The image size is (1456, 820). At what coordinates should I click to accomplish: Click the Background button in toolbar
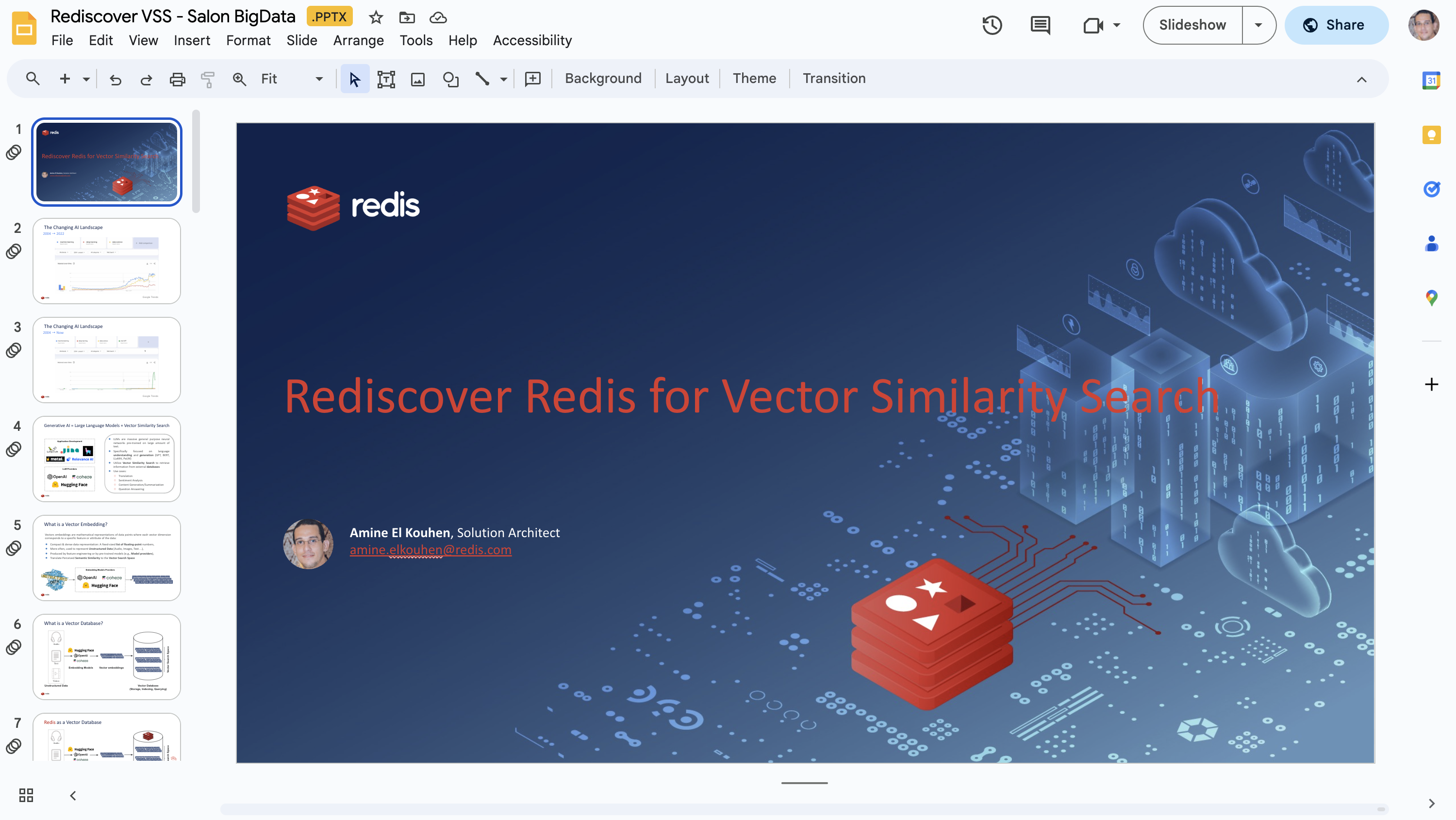point(602,79)
